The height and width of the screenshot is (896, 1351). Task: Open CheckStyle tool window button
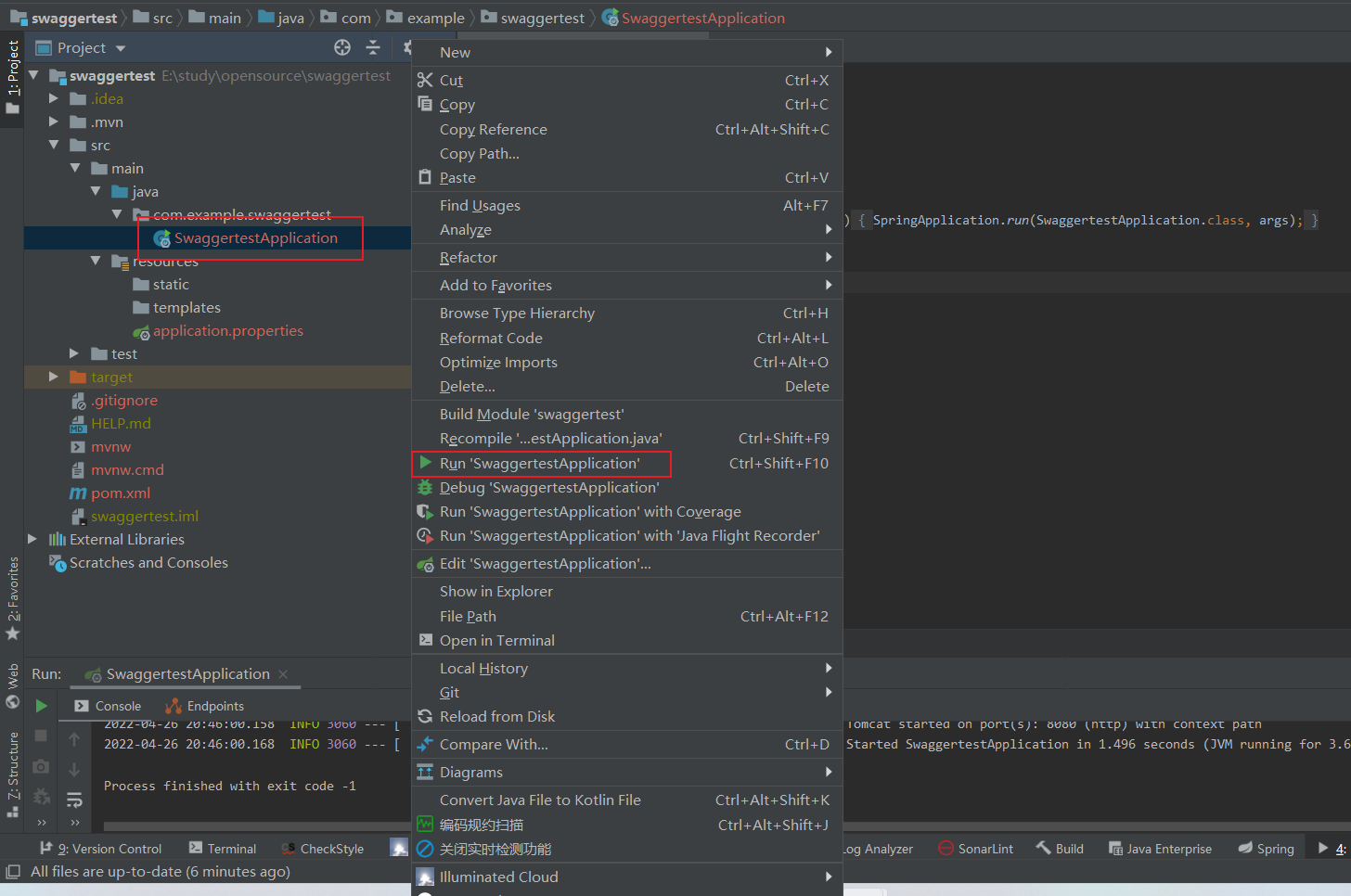(323, 848)
